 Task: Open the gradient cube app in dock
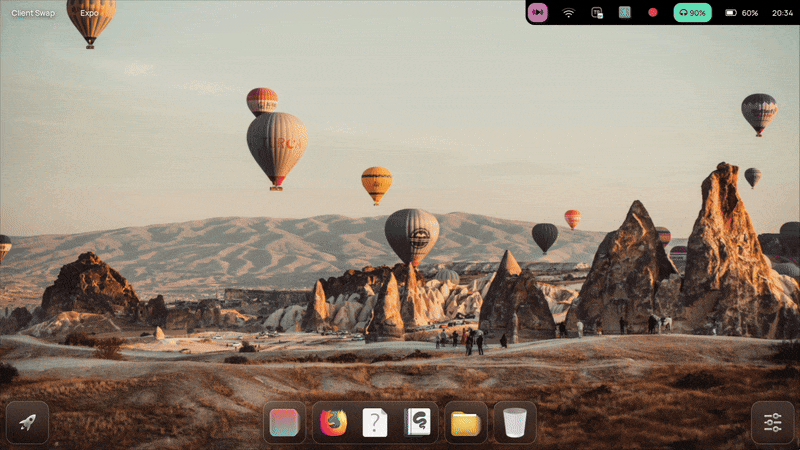284,423
